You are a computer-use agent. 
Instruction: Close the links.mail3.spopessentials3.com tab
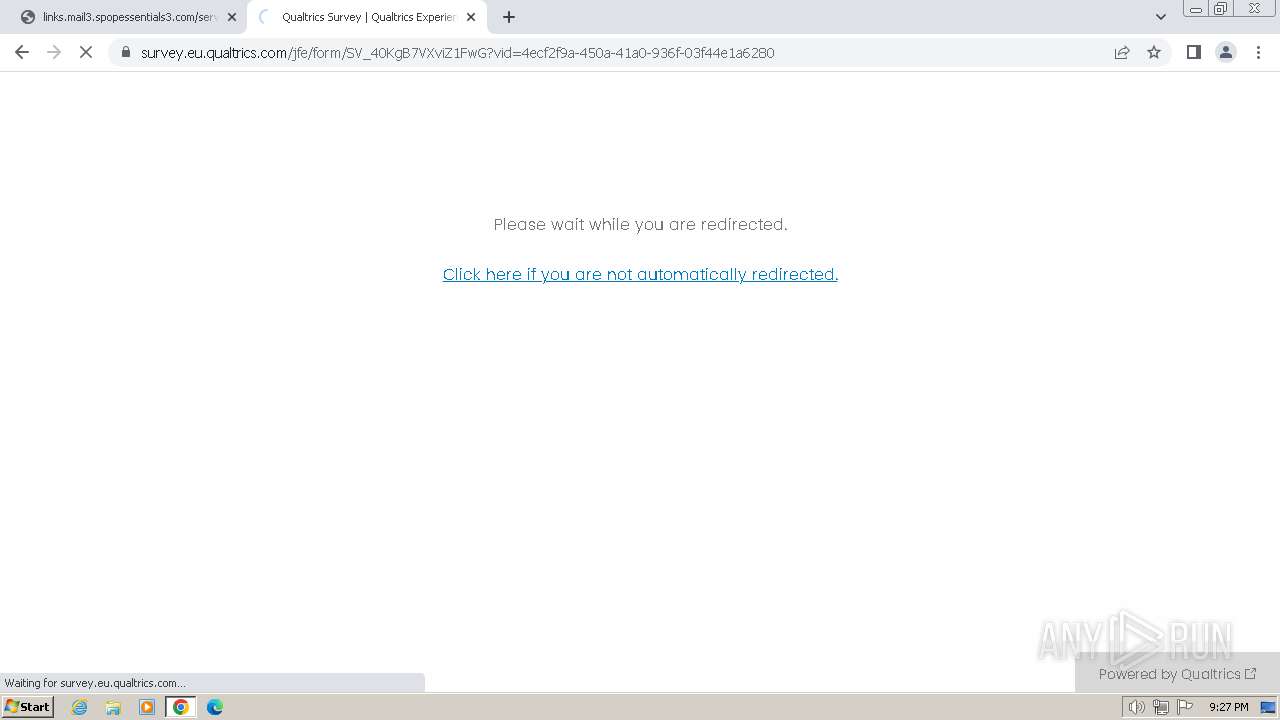click(x=232, y=17)
